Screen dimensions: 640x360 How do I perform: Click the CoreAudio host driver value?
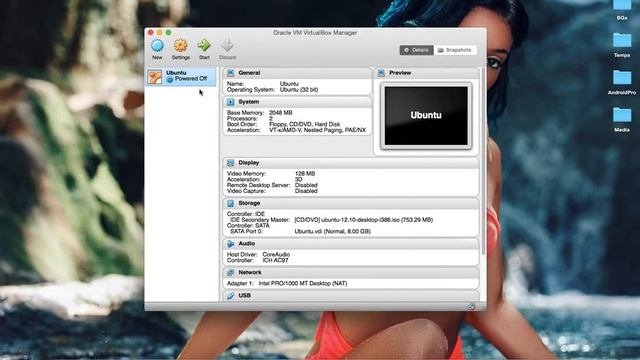click(276, 254)
